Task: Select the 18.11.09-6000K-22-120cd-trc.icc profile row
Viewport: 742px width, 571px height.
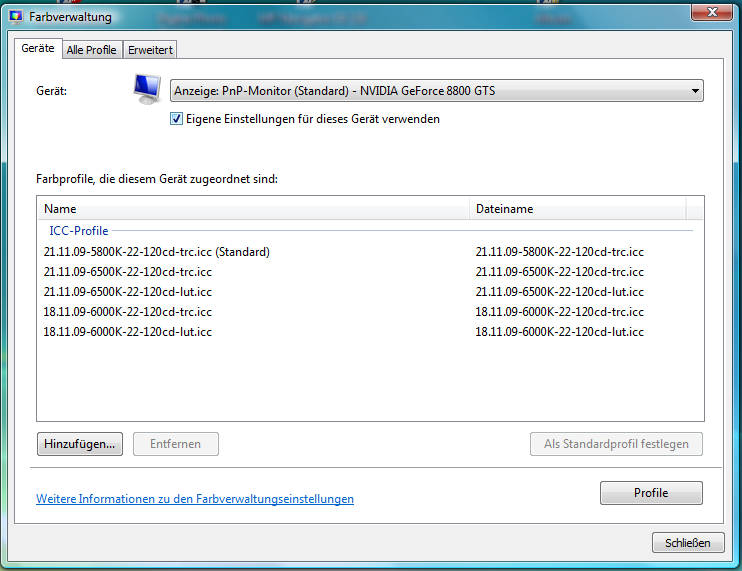Action: (x=128, y=312)
